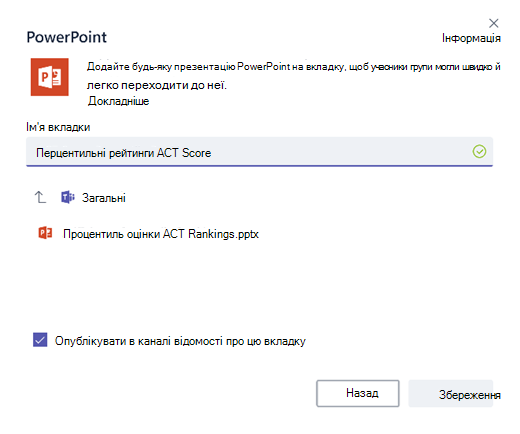This screenshot has width=520, height=434.
Task: Click the Teams channel icon beside Загальні
Action: point(68,197)
